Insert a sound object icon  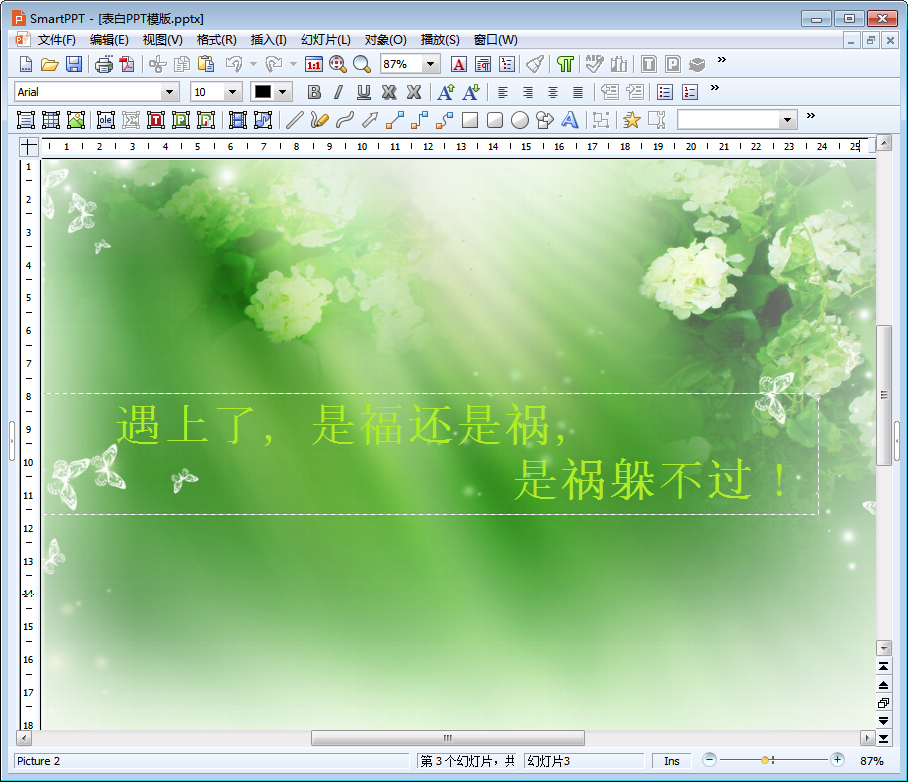[263, 120]
